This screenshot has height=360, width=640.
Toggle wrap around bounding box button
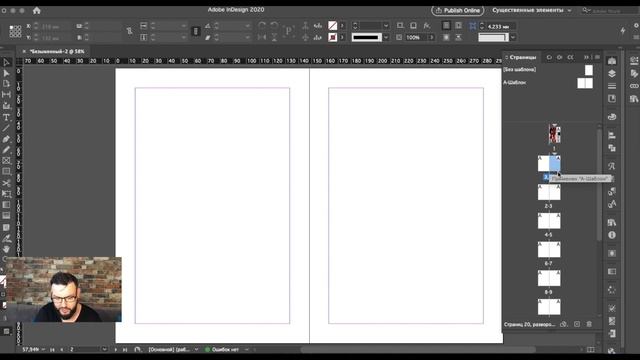point(458,26)
